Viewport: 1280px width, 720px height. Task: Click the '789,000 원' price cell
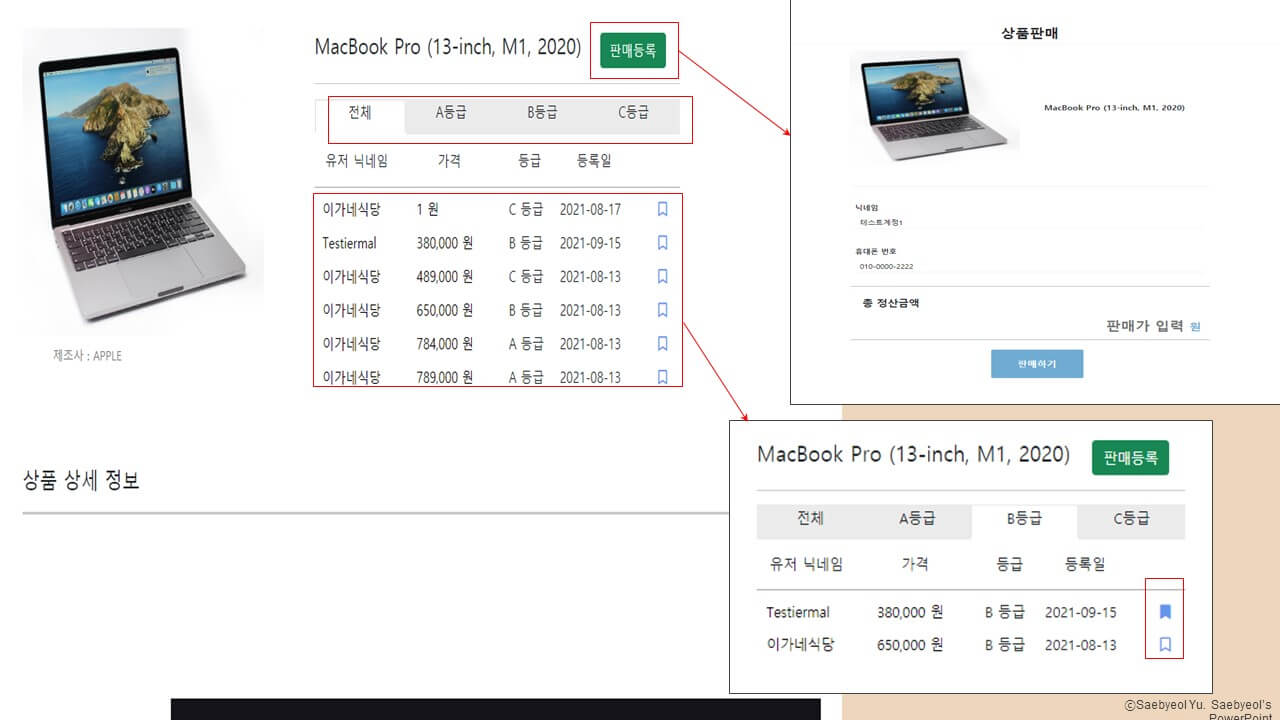tap(445, 378)
